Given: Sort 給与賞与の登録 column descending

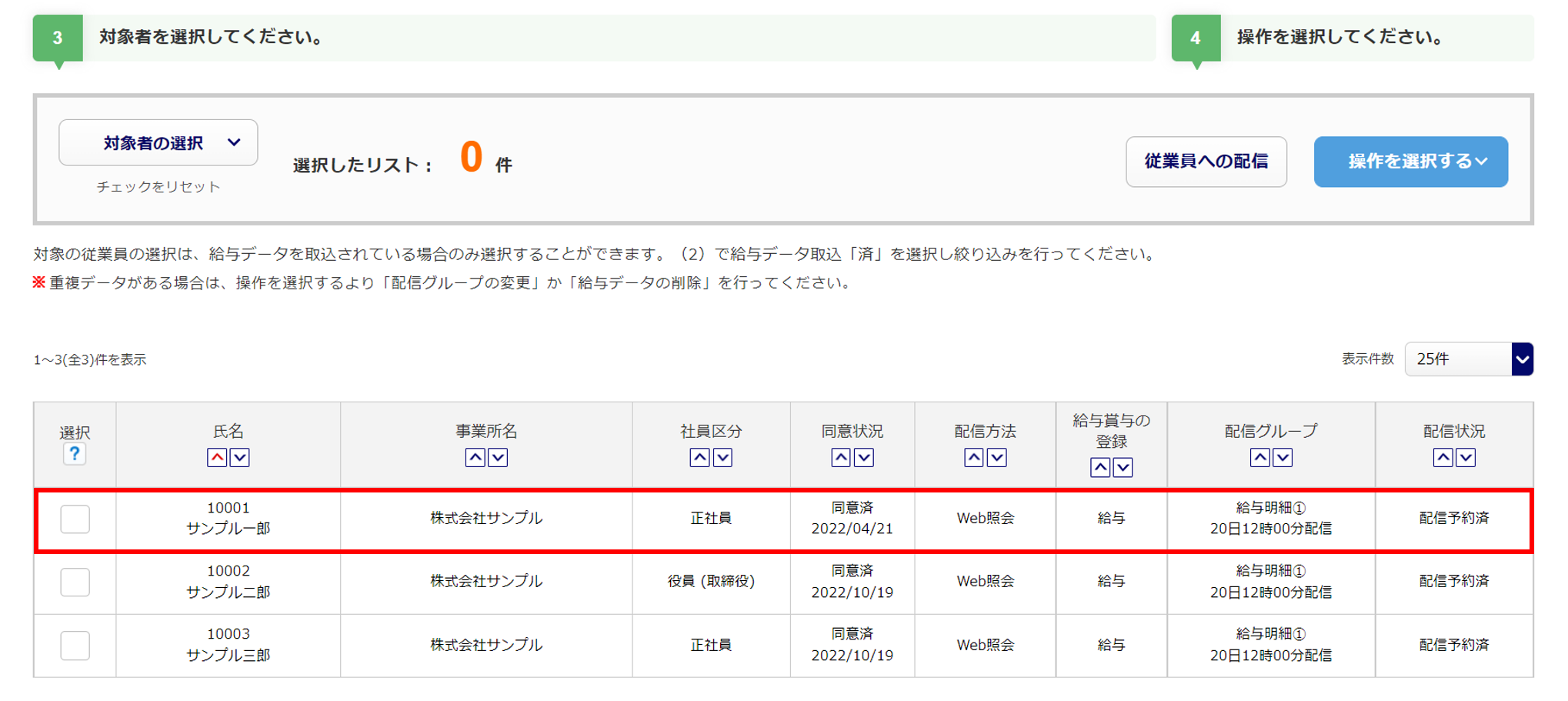Looking at the screenshot, I should (x=1123, y=467).
